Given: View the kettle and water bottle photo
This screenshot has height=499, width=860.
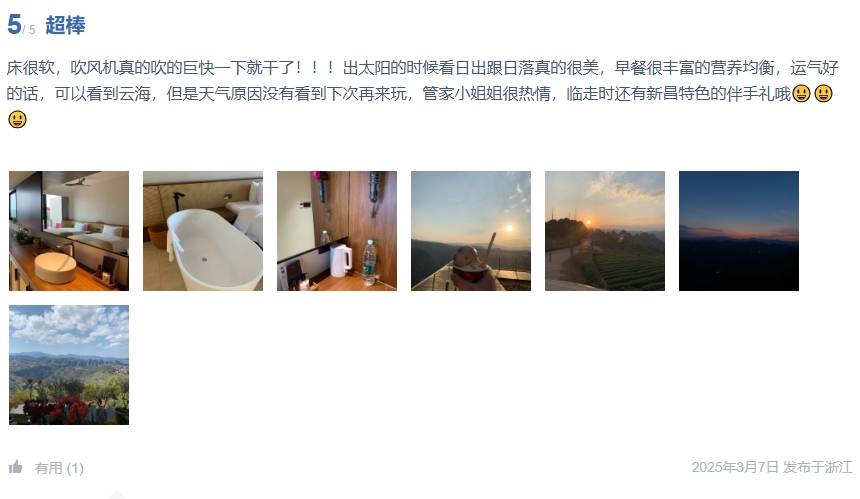Looking at the screenshot, I should (337, 231).
